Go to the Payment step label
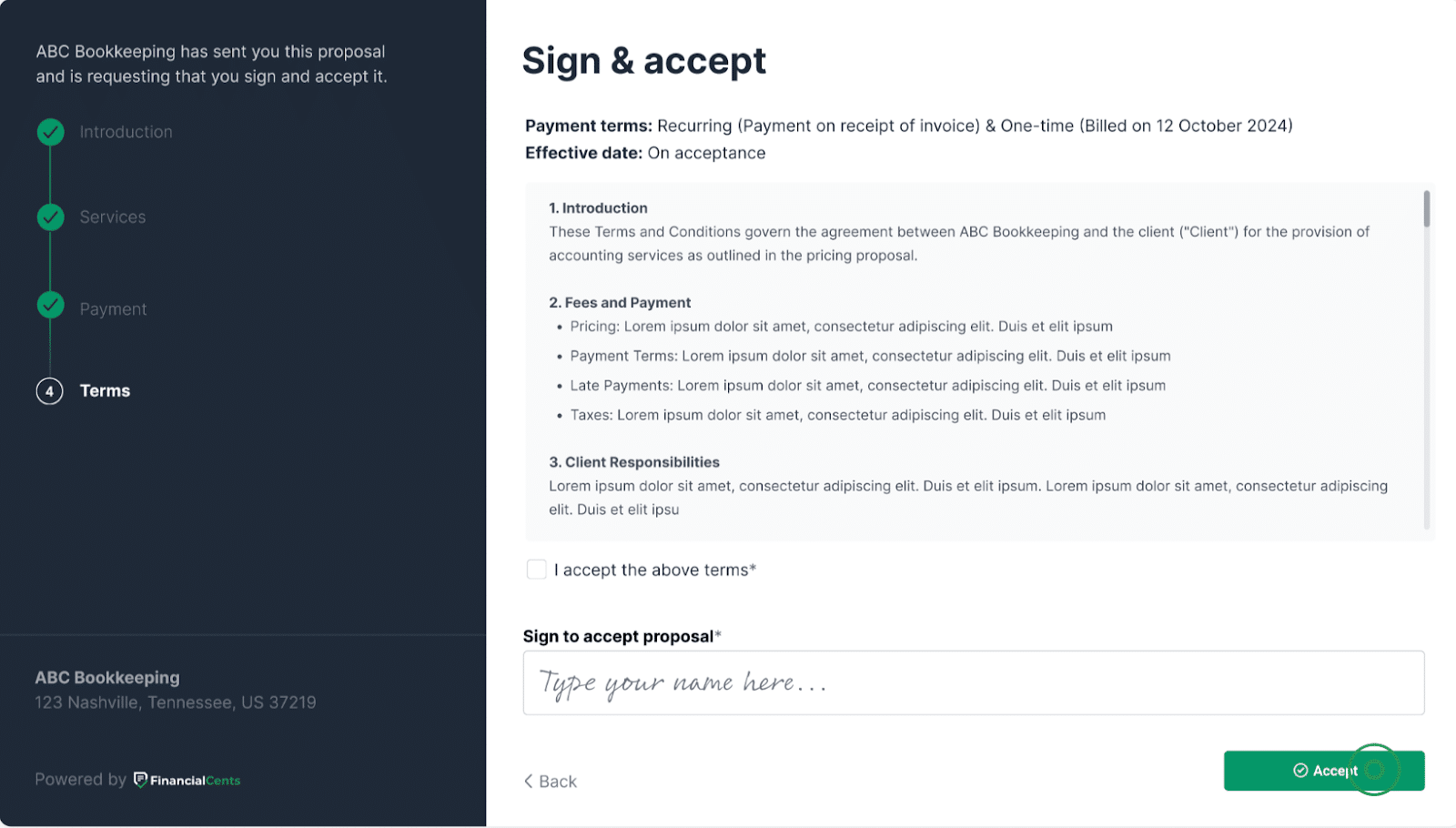The height and width of the screenshot is (828, 1456). pyautogui.click(x=113, y=309)
